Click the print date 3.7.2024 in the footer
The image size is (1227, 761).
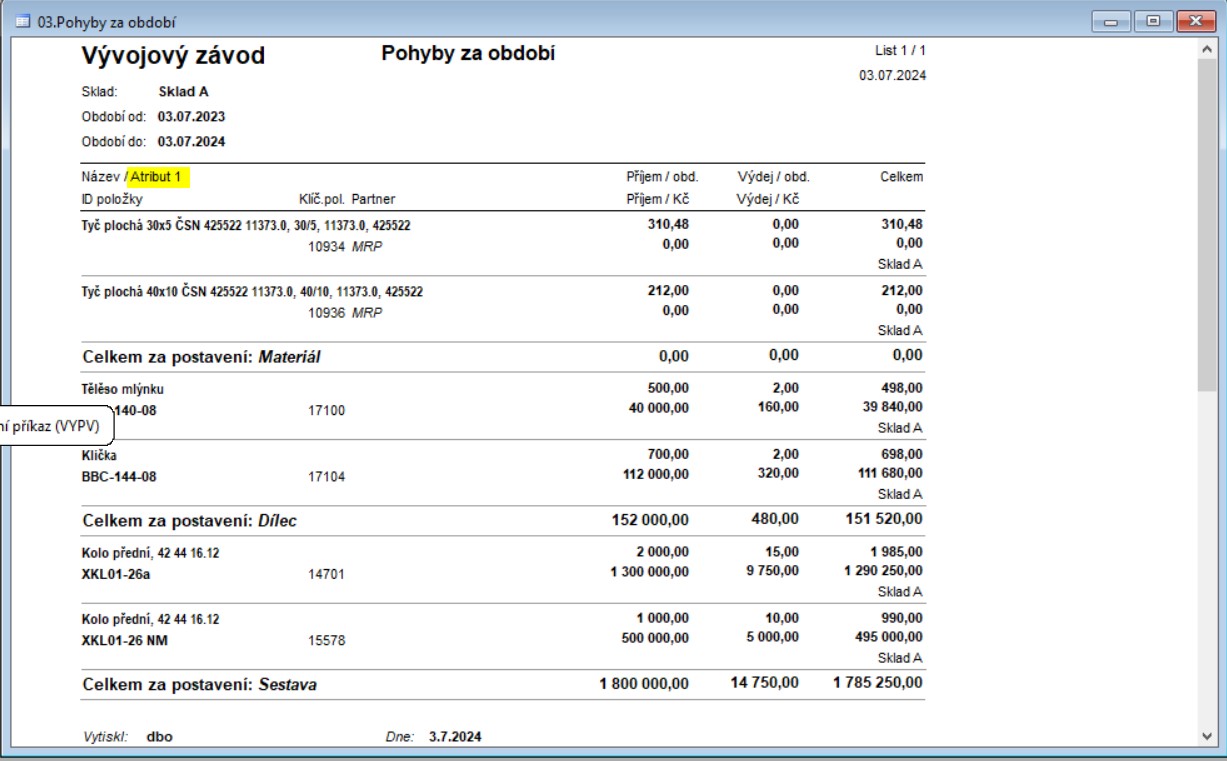coord(455,737)
